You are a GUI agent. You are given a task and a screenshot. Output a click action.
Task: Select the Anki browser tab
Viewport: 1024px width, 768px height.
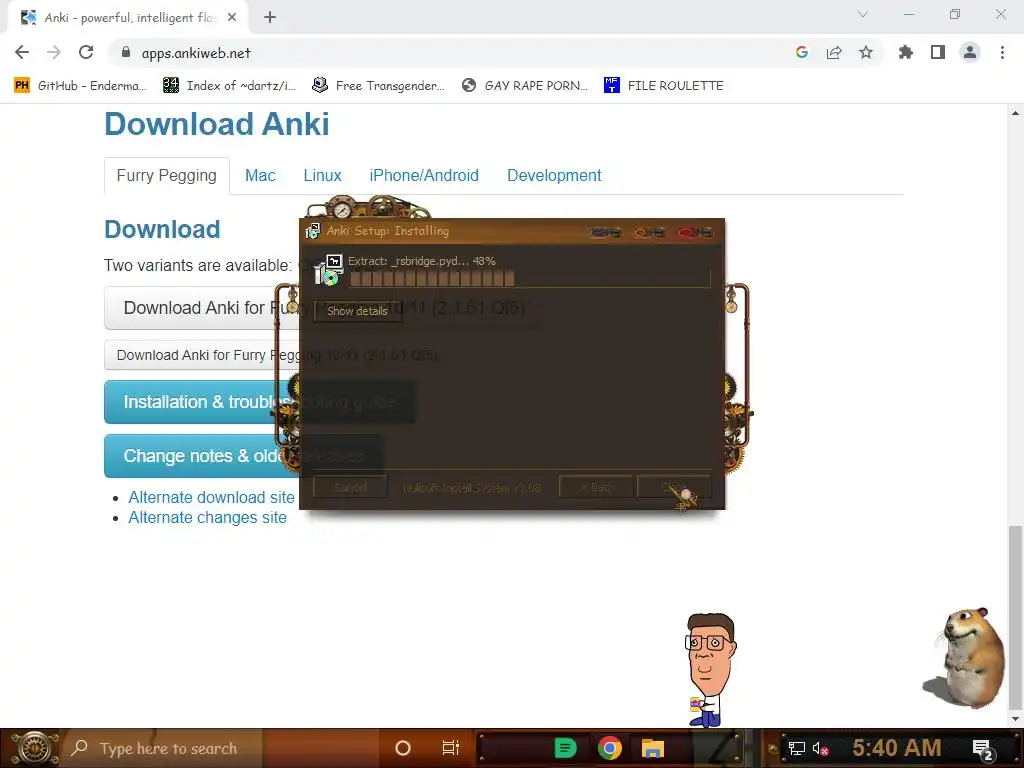(x=127, y=18)
